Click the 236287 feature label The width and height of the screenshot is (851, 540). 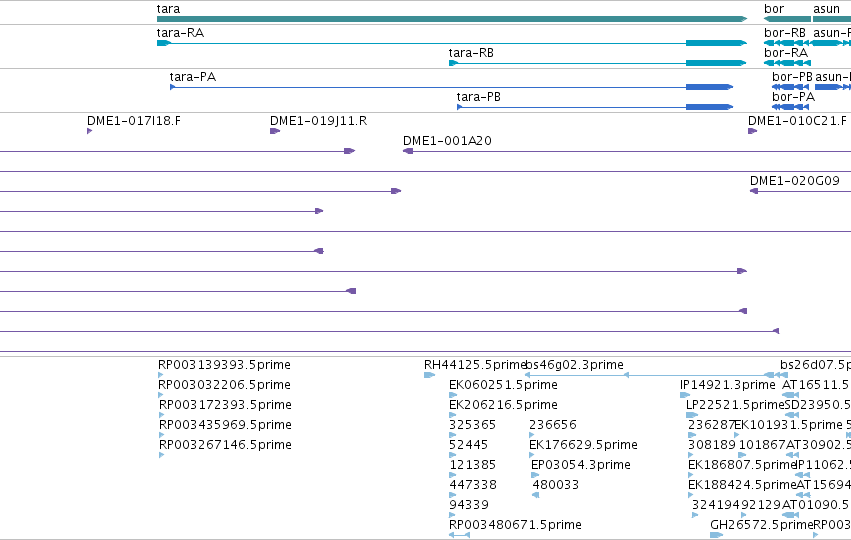[x=711, y=424]
